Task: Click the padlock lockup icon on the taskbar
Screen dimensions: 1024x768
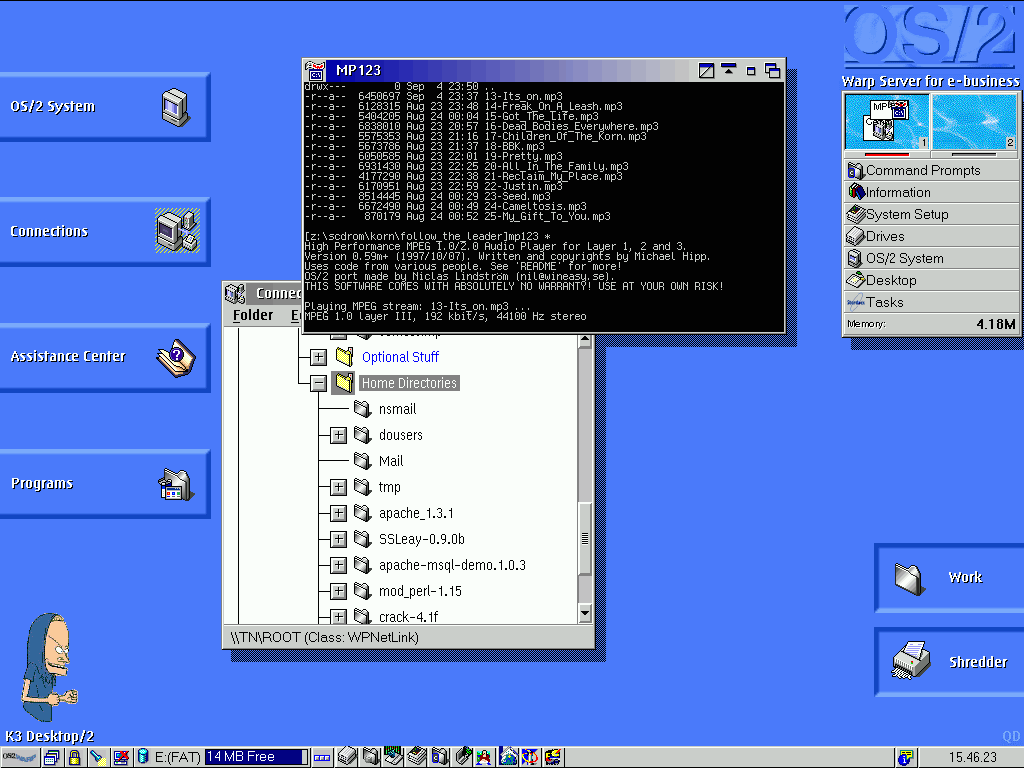Action: click(74, 758)
